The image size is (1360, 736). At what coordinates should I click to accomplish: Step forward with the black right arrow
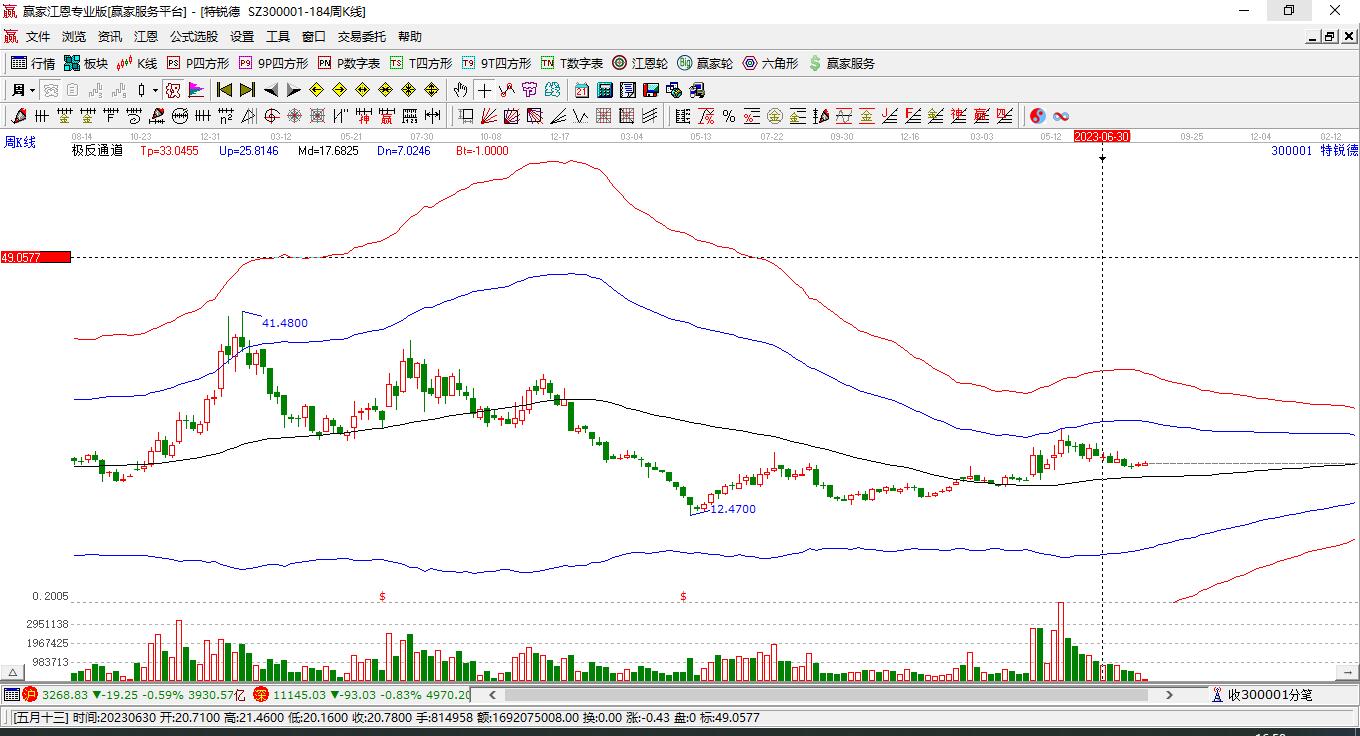coord(293,90)
